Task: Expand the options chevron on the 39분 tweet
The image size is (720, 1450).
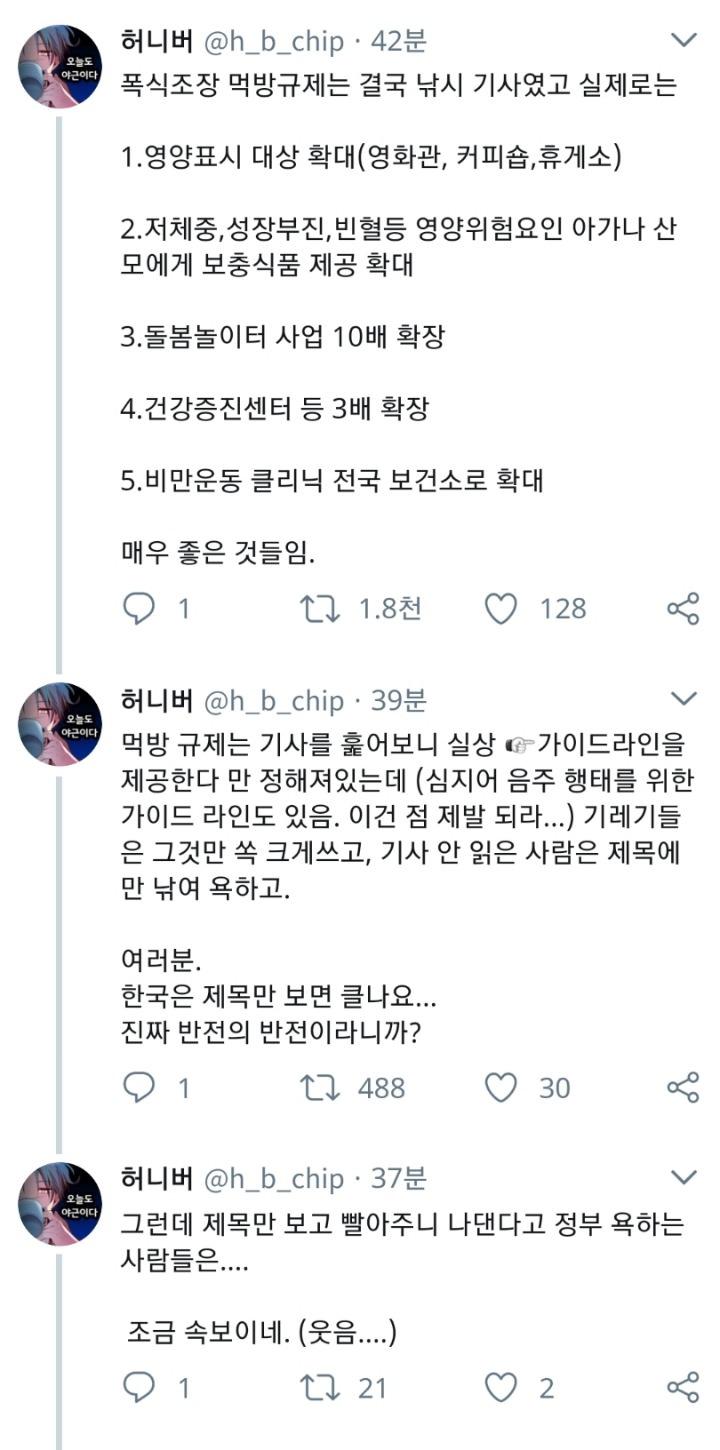Action: tap(684, 698)
